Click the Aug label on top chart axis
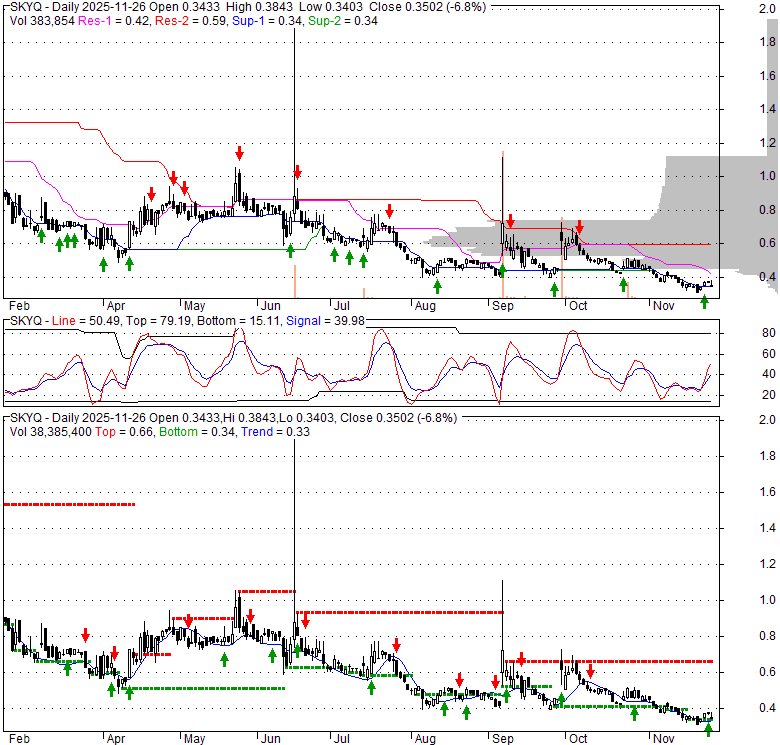 click(x=425, y=305)
